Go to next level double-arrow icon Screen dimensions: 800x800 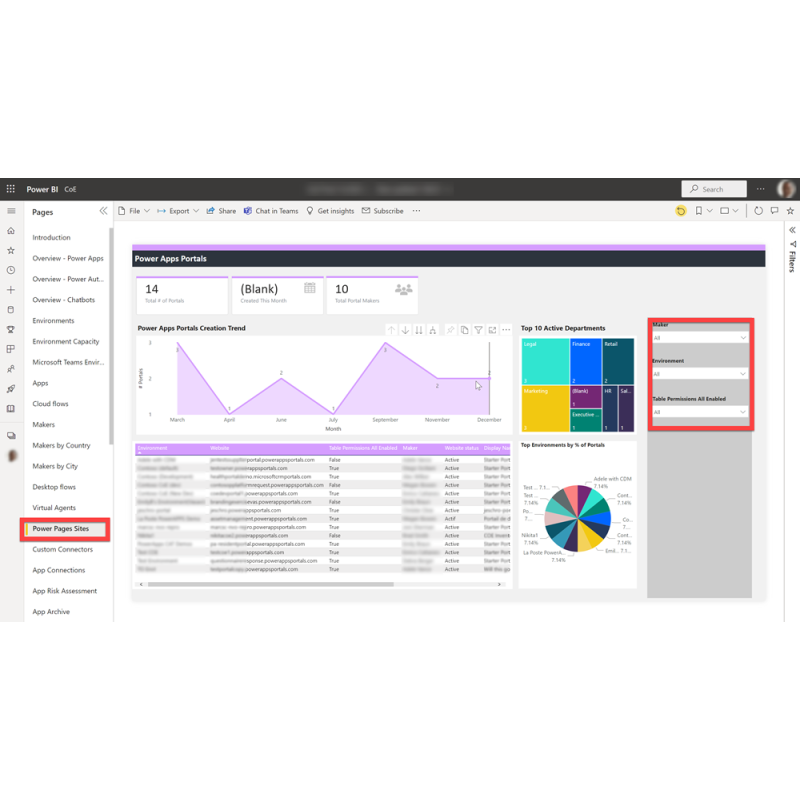pyautogui.click(x=419, y=330)
